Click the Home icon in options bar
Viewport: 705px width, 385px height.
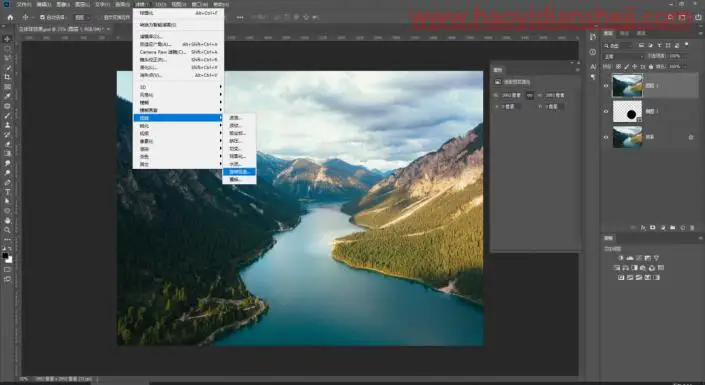[10, 17]
